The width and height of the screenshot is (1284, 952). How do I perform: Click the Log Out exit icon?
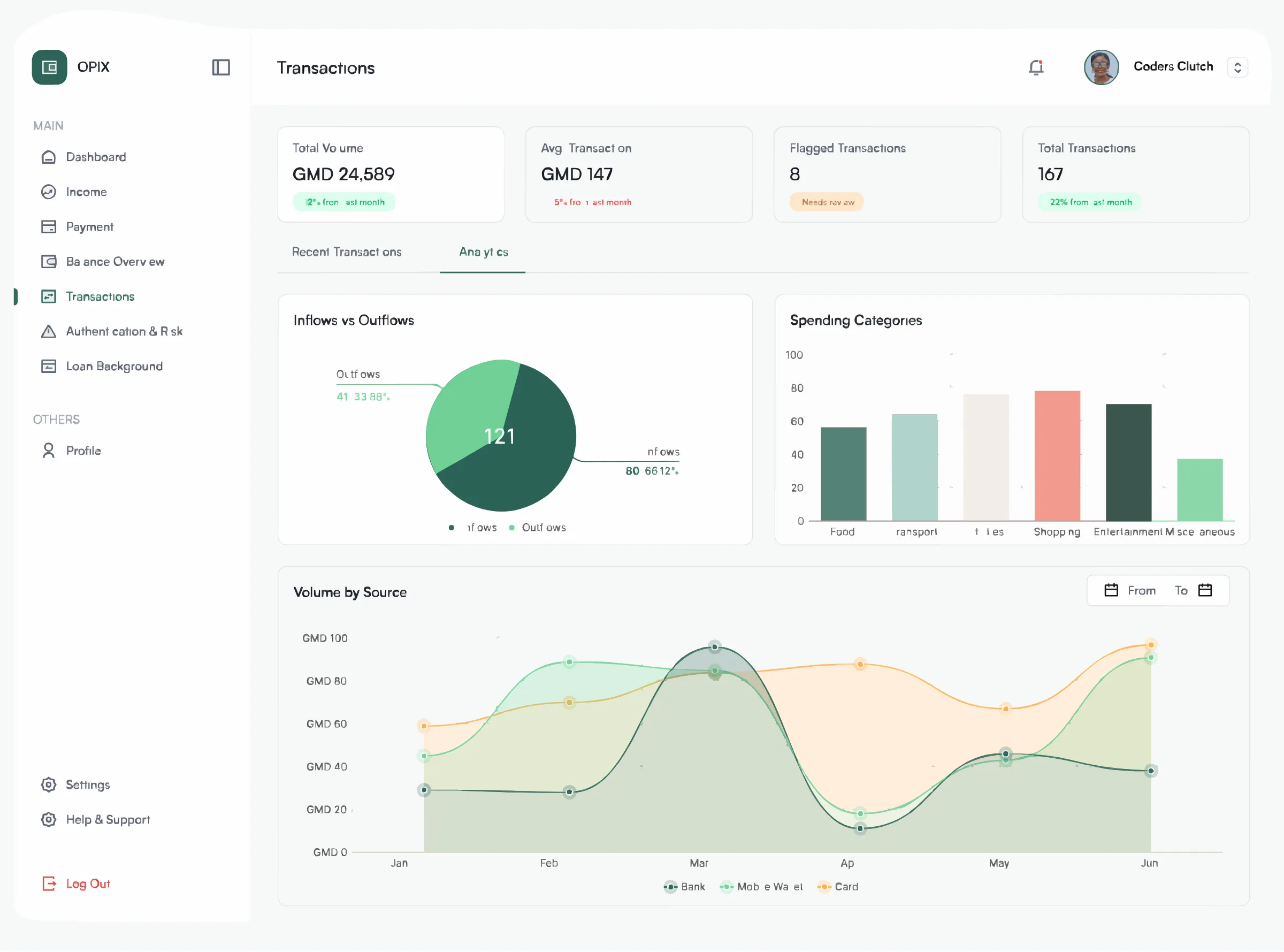click(49, 884)
